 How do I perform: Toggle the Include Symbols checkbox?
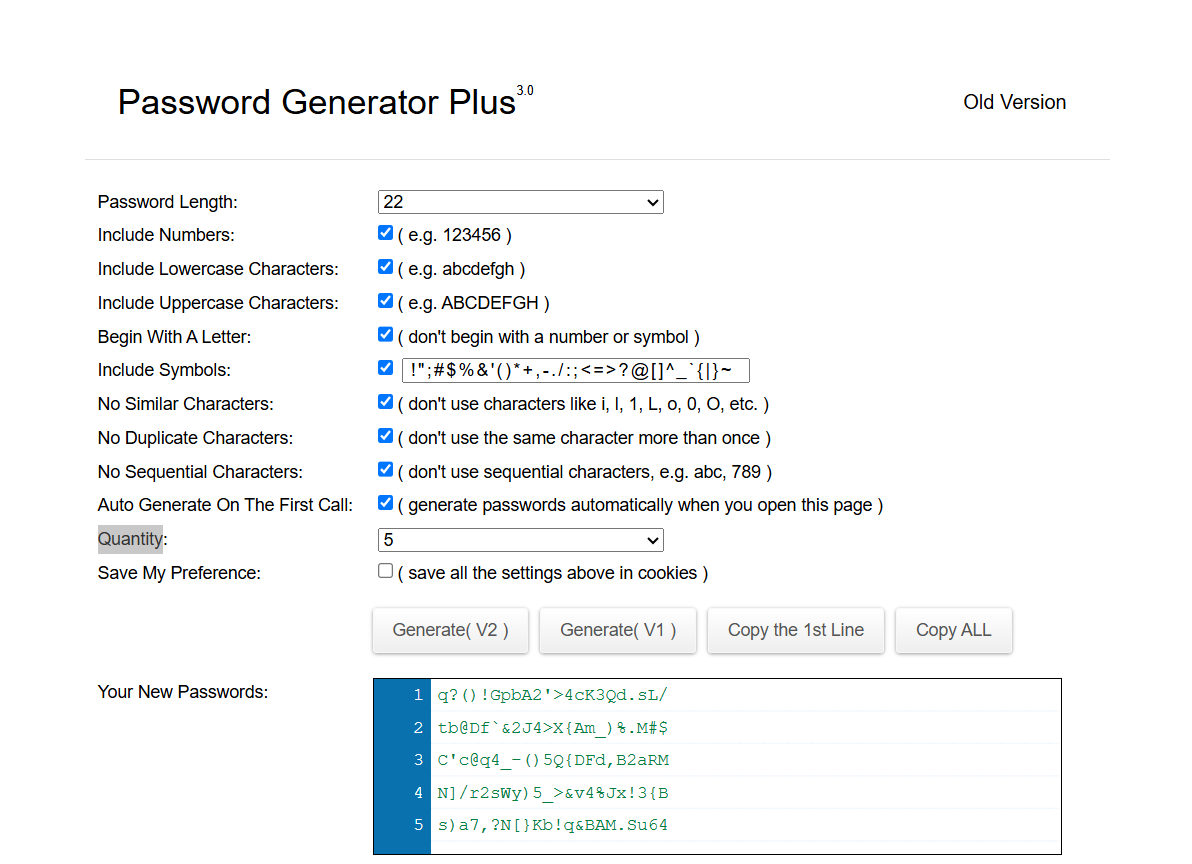(385, 368)
